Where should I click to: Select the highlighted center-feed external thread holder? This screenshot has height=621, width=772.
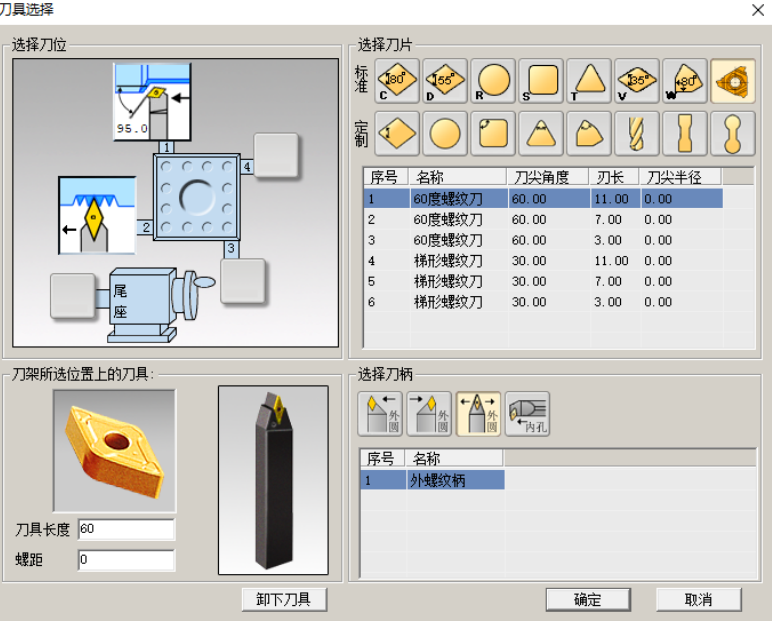click(x=478, y=413)
